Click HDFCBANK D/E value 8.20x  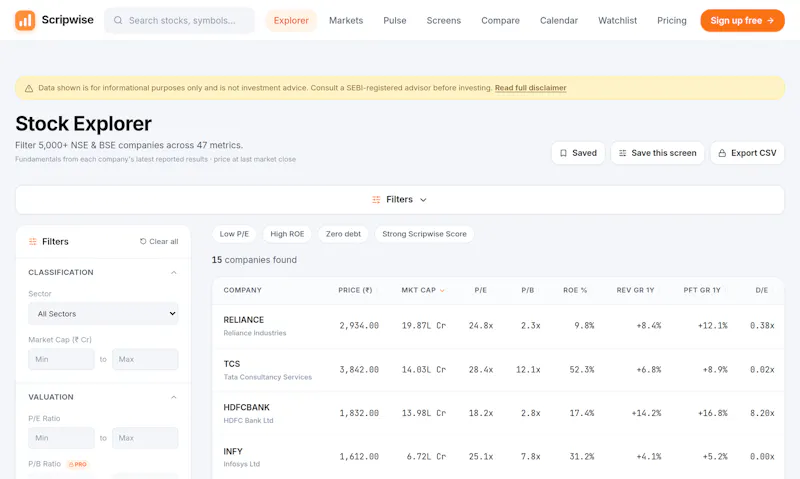point(762,413)
